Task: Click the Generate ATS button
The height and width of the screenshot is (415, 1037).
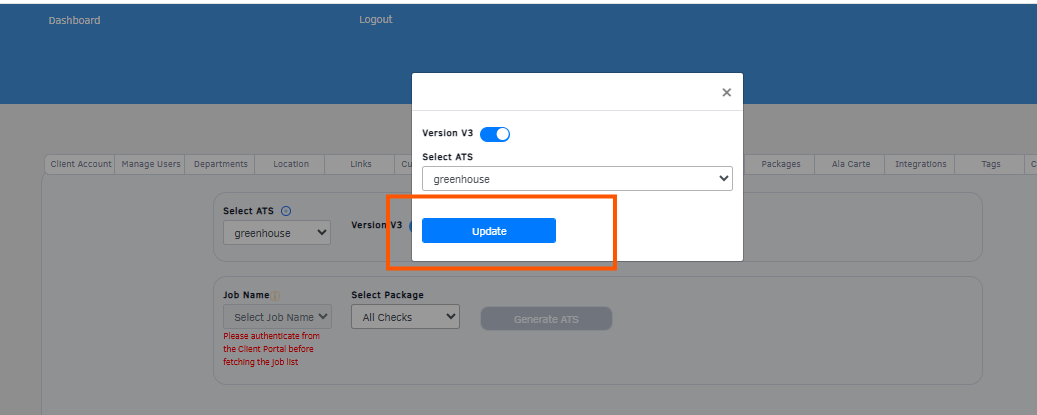Action: (546, 319)
